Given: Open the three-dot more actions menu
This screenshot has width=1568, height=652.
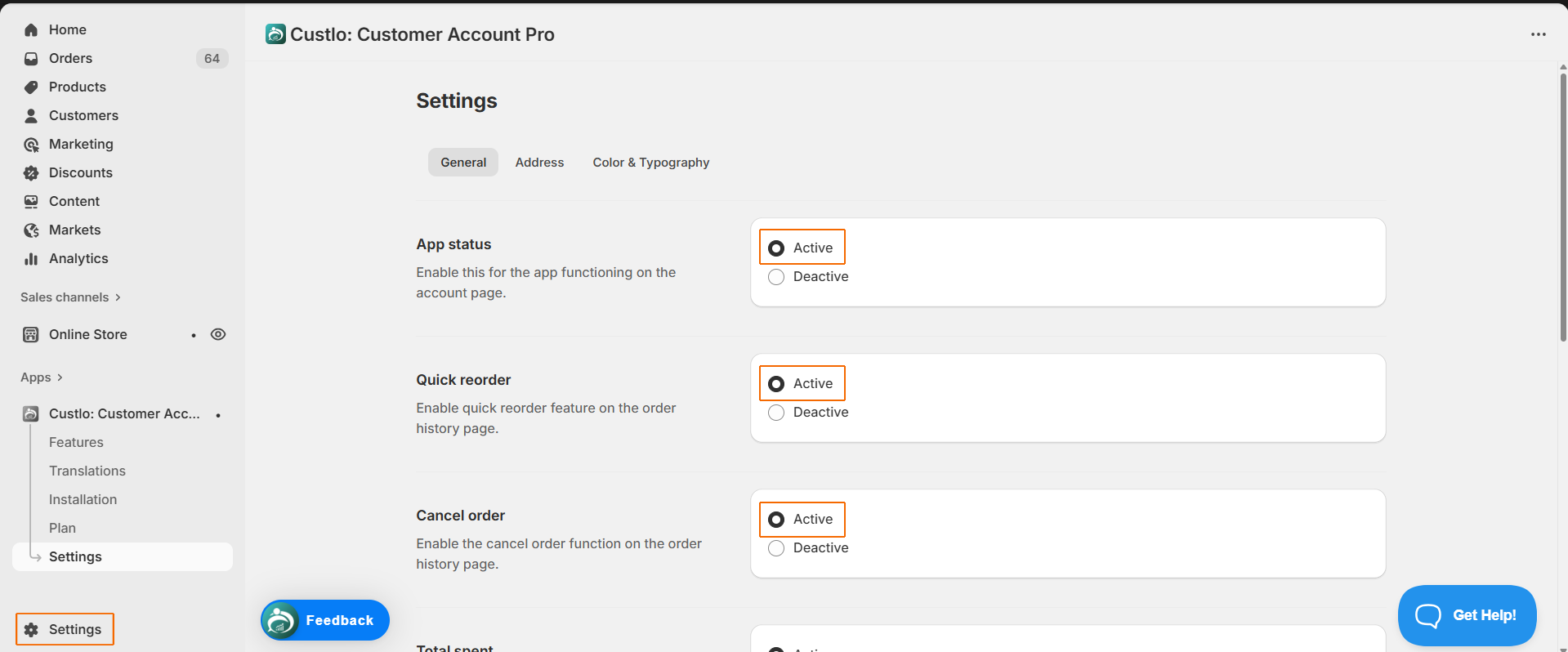Looking at the screenshot, I should [1539, 34].
